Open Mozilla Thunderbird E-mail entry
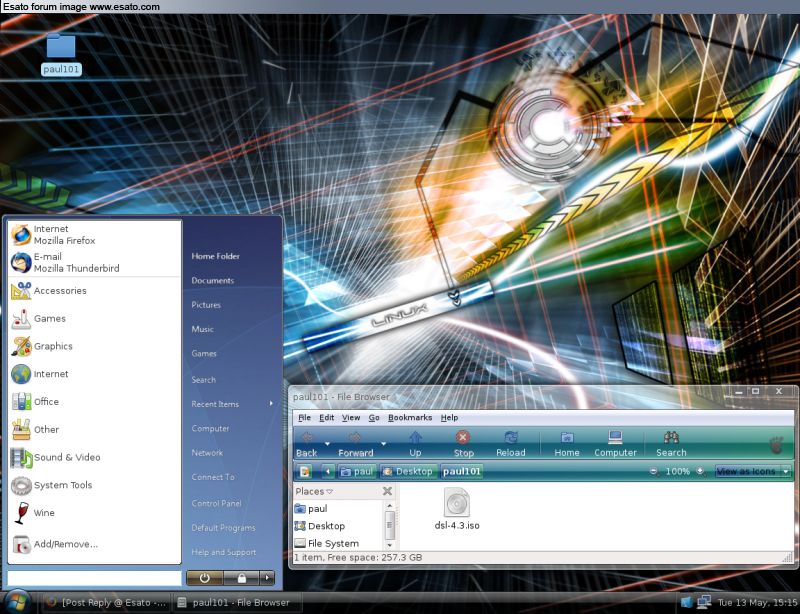Screen dimensions: 800x614 point(95,262)
